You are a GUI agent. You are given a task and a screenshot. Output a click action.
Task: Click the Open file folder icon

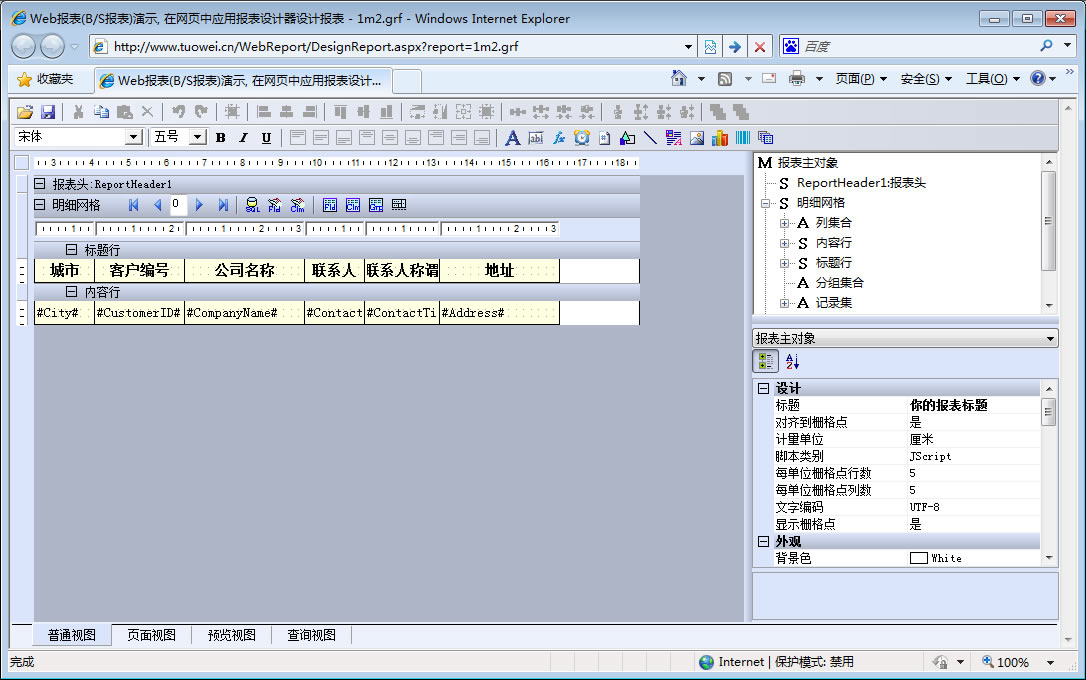pos(25,112)
